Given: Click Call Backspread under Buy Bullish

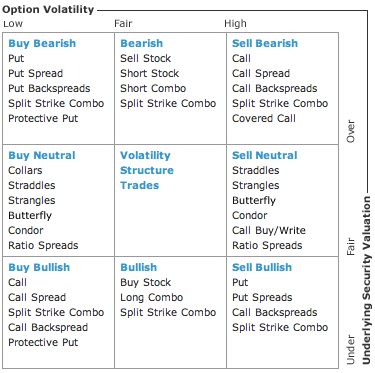Looking at the screenshot, I should click(x=48, y=327).
